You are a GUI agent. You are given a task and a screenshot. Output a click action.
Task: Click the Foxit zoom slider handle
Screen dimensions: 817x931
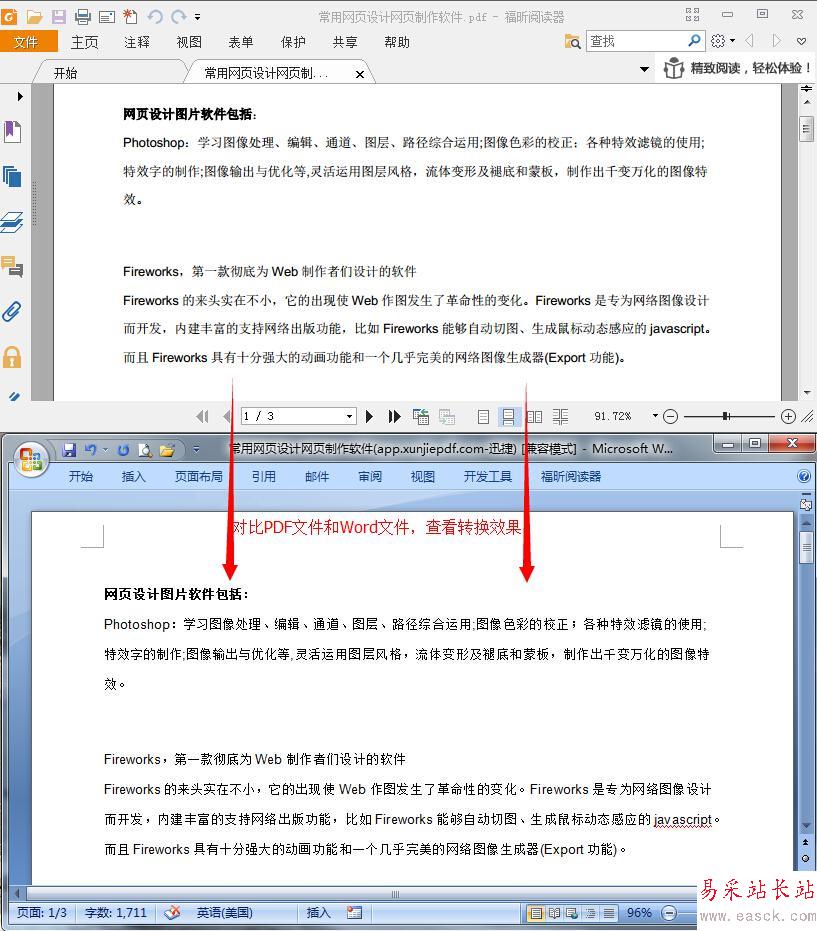click(x=726, y=416)
